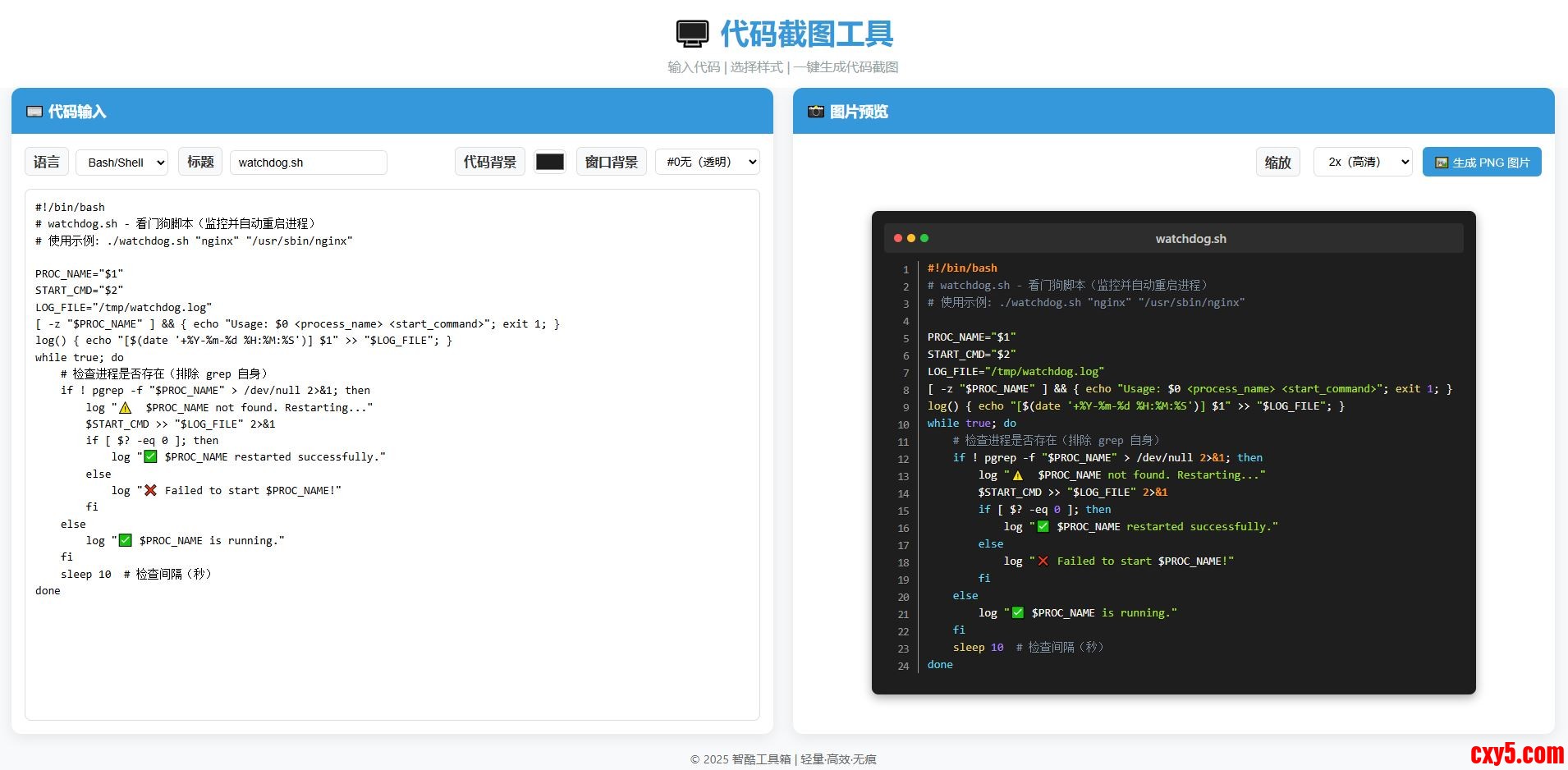Screen dimensions: 1568x770
Task: Click the monitor icon beside the page title
Action: 692,34
